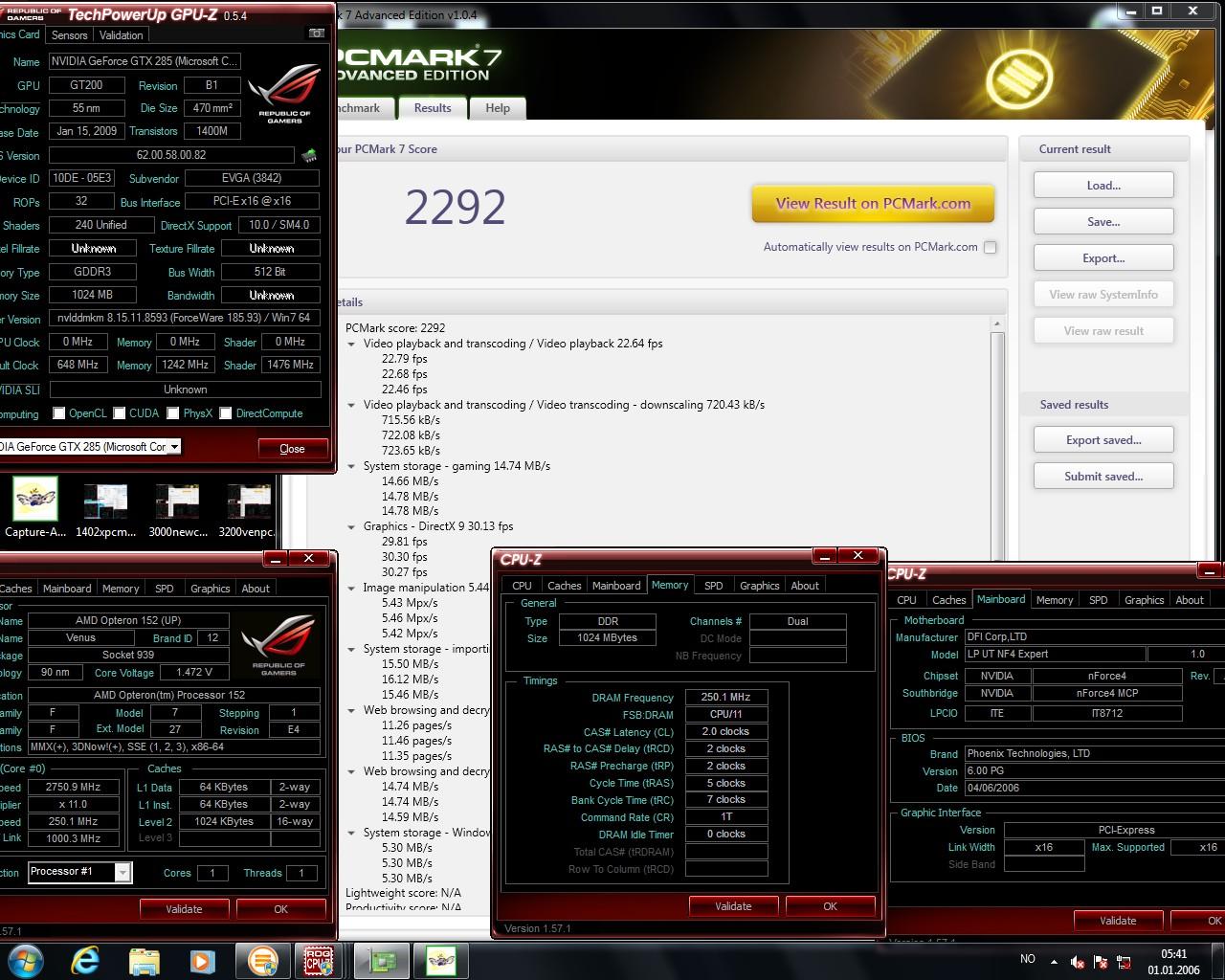Click NO language indicator in taskbar
The width and height of the screenshot is (1225, 980).
pos(1028,959)
